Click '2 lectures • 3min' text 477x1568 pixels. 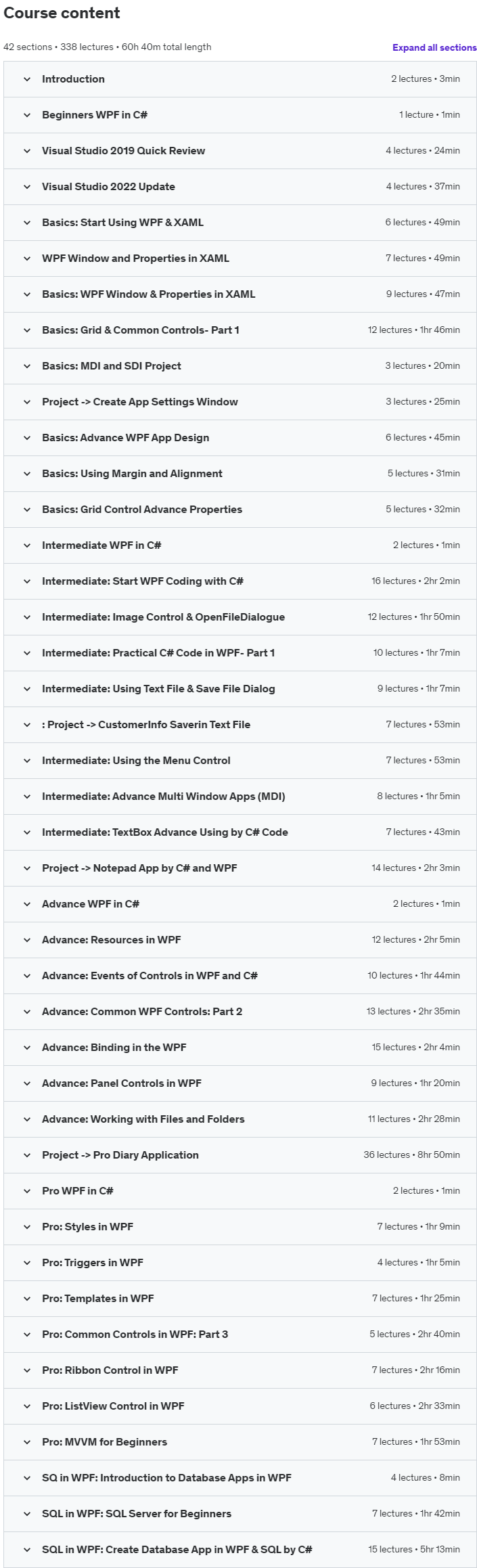click(x=426, y=79)
